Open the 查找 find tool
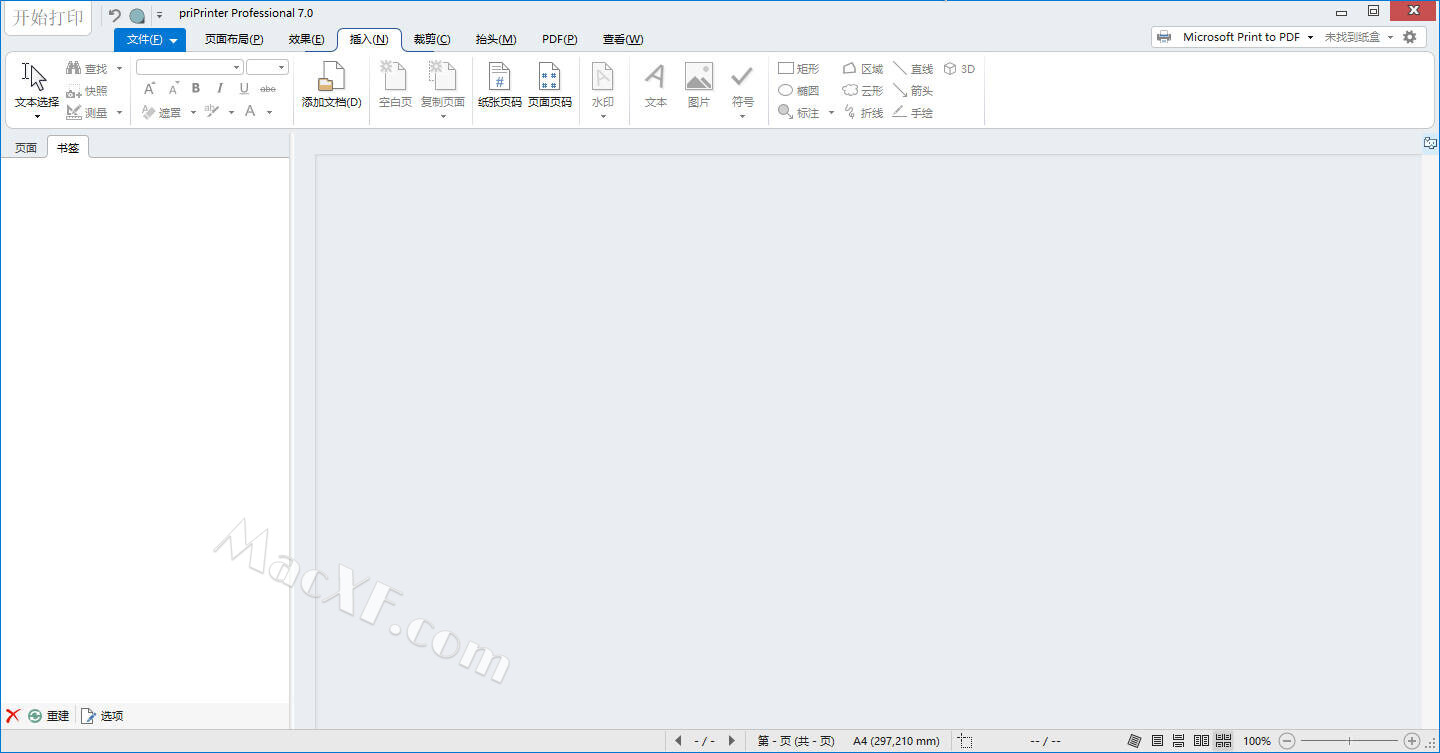 87,69
